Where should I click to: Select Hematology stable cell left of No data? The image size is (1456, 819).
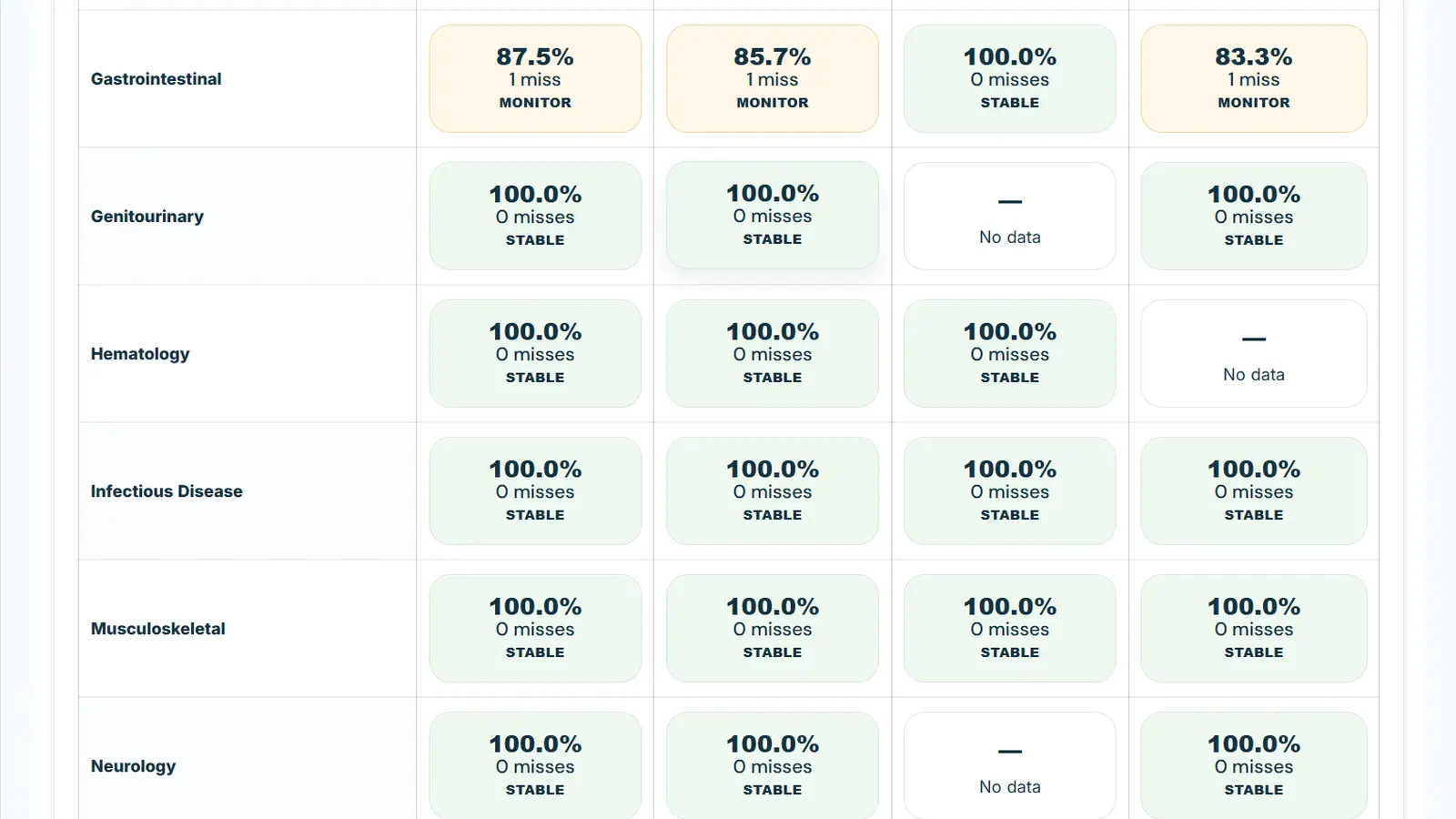point(1009,353)
